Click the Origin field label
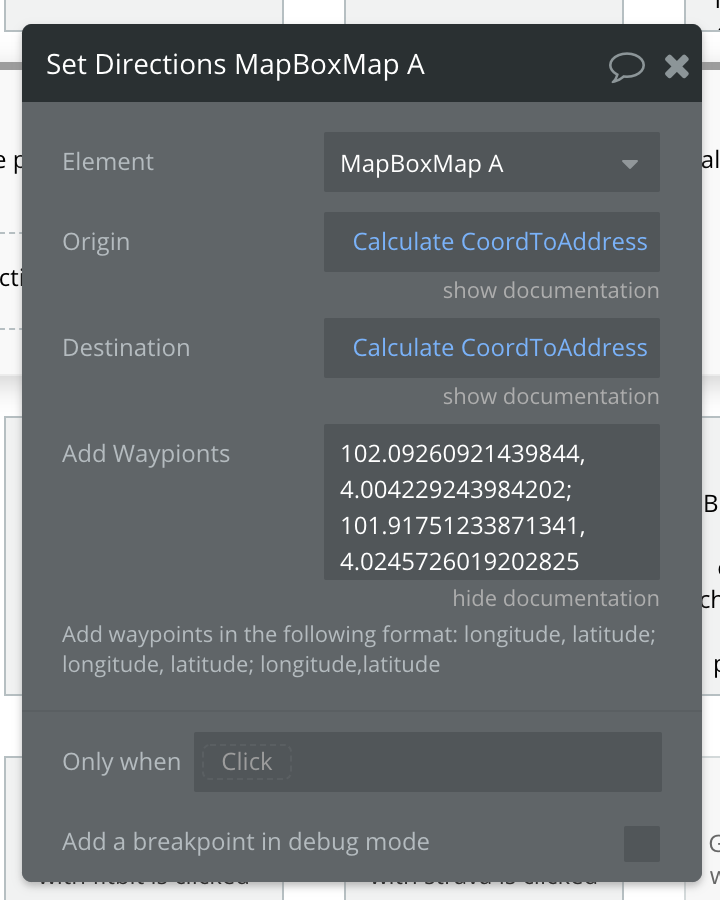The image size is (720, 900). tap(96, 242)
